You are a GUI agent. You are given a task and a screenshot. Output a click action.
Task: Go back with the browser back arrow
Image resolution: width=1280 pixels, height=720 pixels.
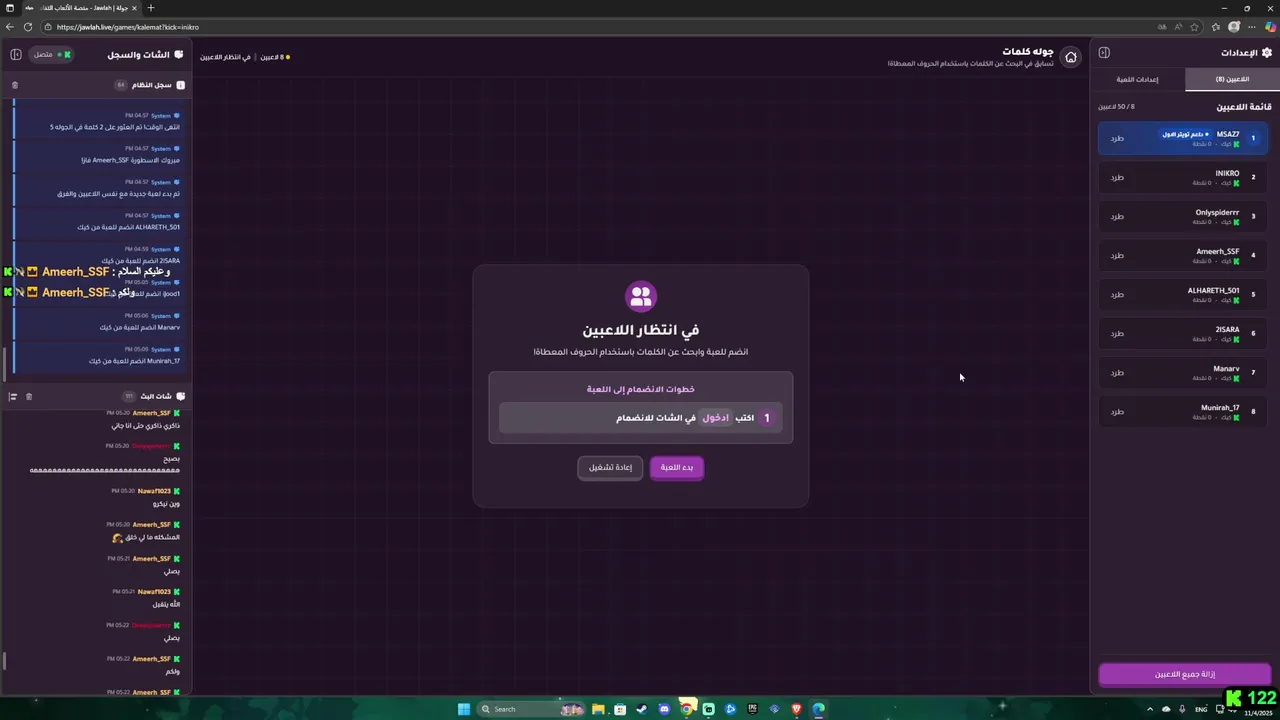[10, 27]
